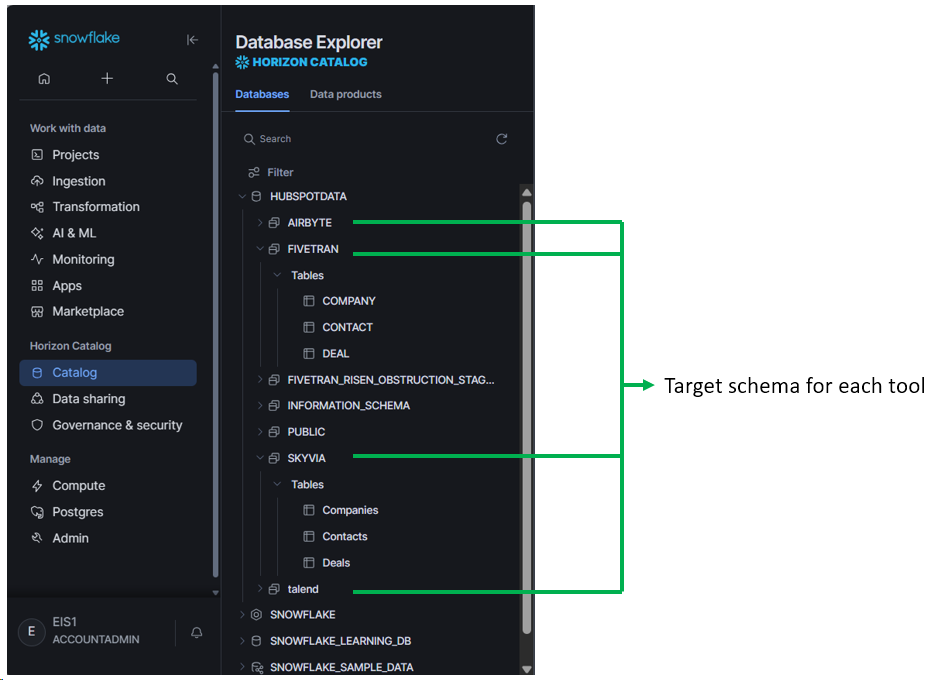This screenshot has height=680, width=942.
Task: Click the plus create icon
Action: click(107, 78)
